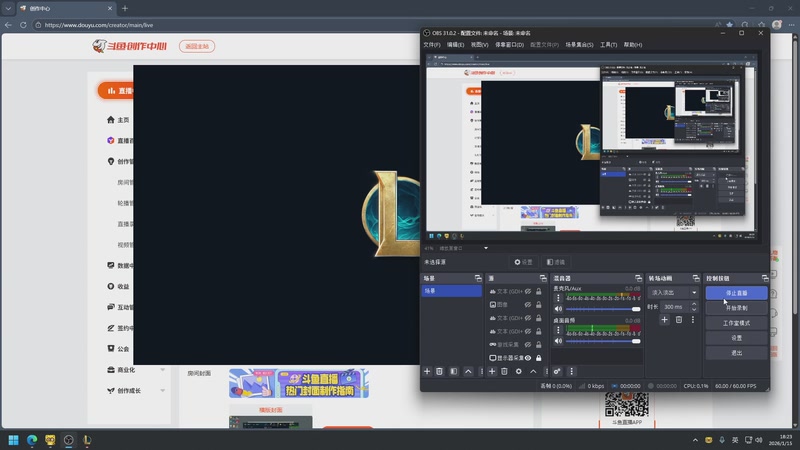Viewport: 800px width, 450px height.
Task: Open 场景集合(S) menu in OBS
Action: (x=579, y=45)
